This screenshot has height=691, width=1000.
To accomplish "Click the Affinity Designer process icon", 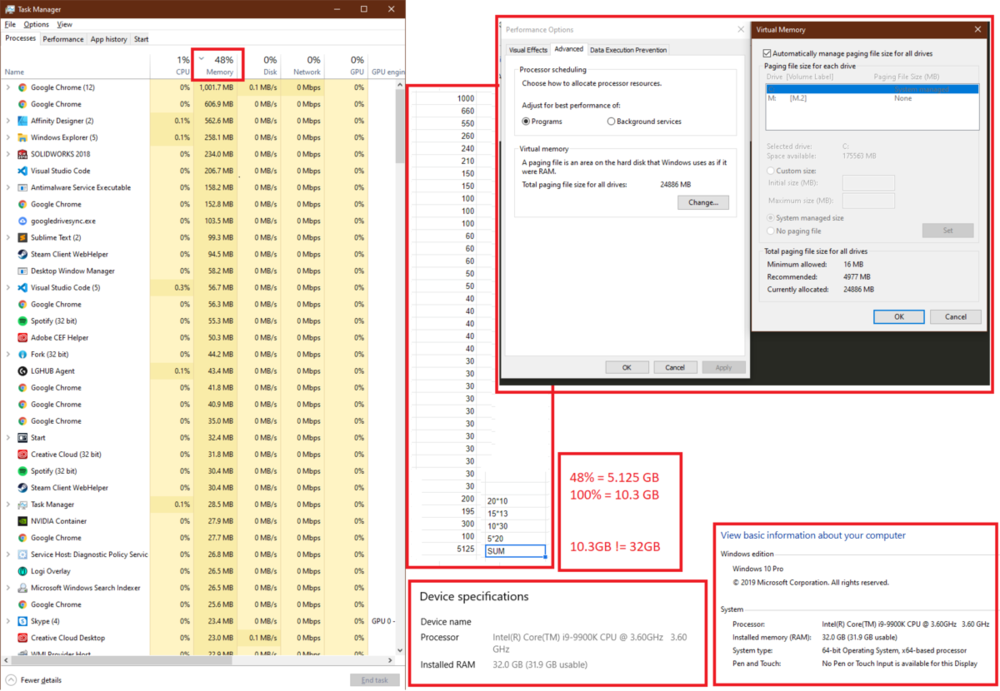I will tap(22, 121).
